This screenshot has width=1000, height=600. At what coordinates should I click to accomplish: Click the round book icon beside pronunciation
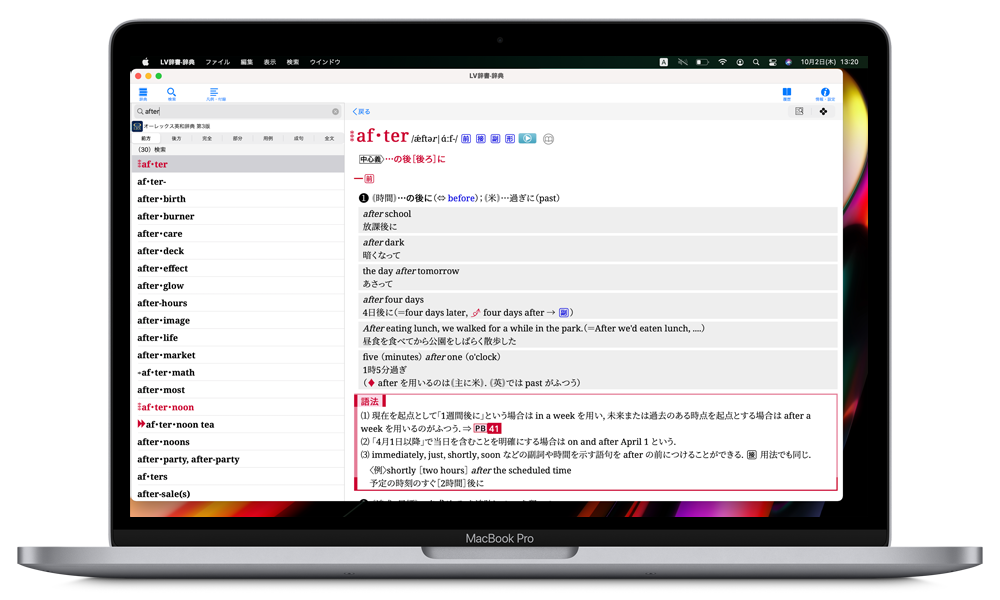tap(548, 139)
